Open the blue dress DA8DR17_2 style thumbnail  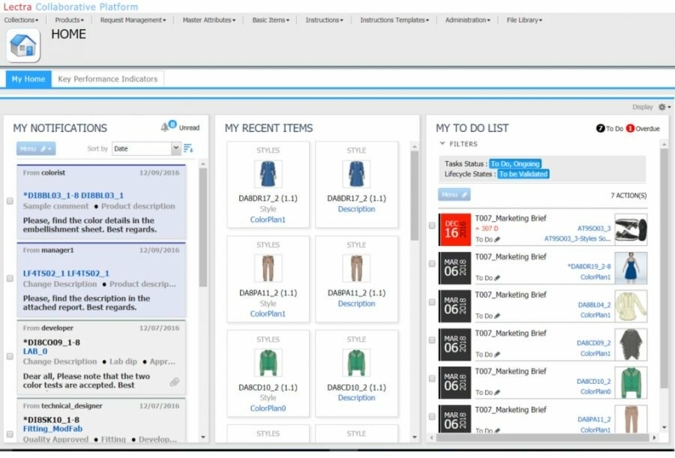click(268, 174)
